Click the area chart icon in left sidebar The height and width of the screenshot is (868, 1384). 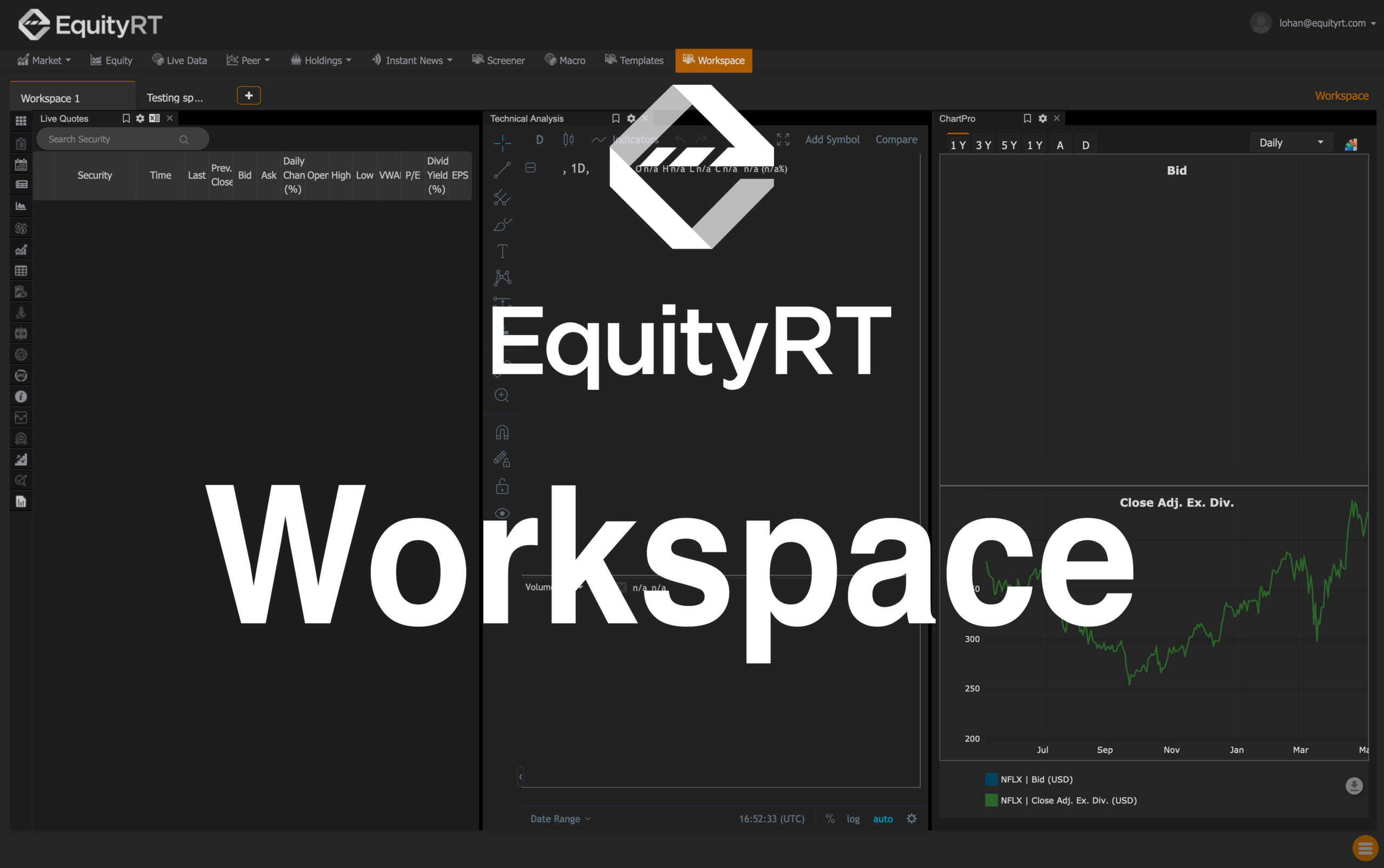tap(21, 206)
